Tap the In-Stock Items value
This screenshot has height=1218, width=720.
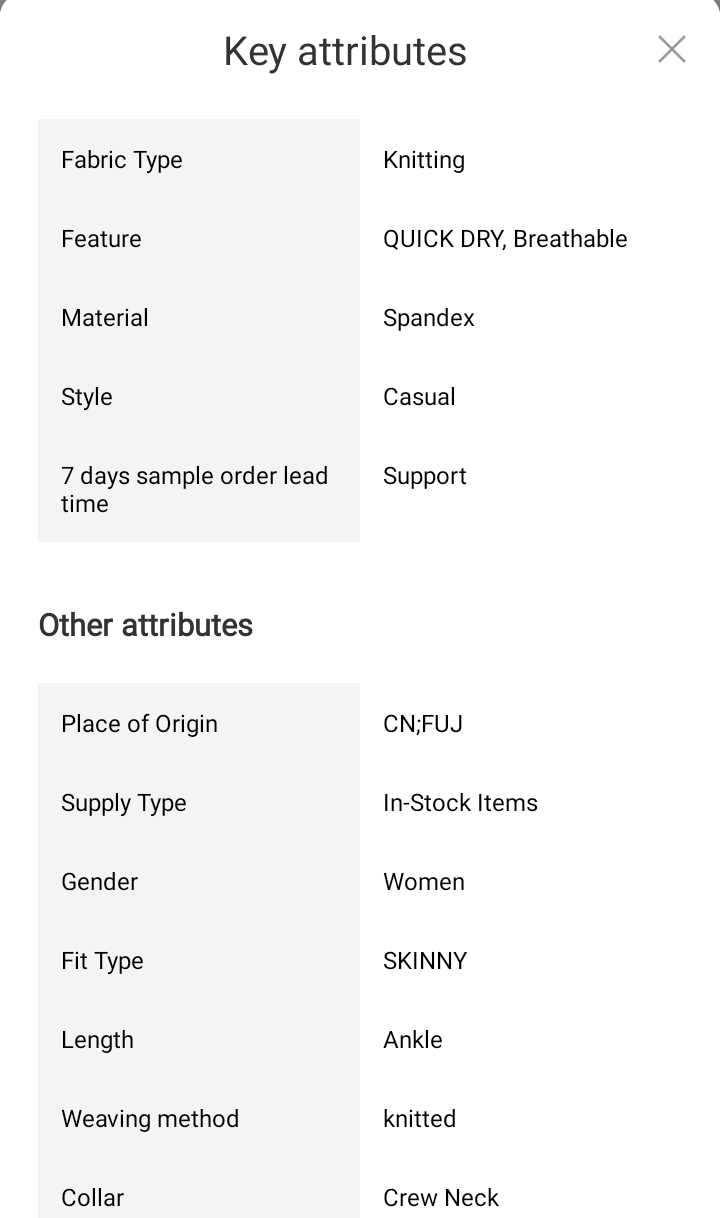click(x=460, y=803)
